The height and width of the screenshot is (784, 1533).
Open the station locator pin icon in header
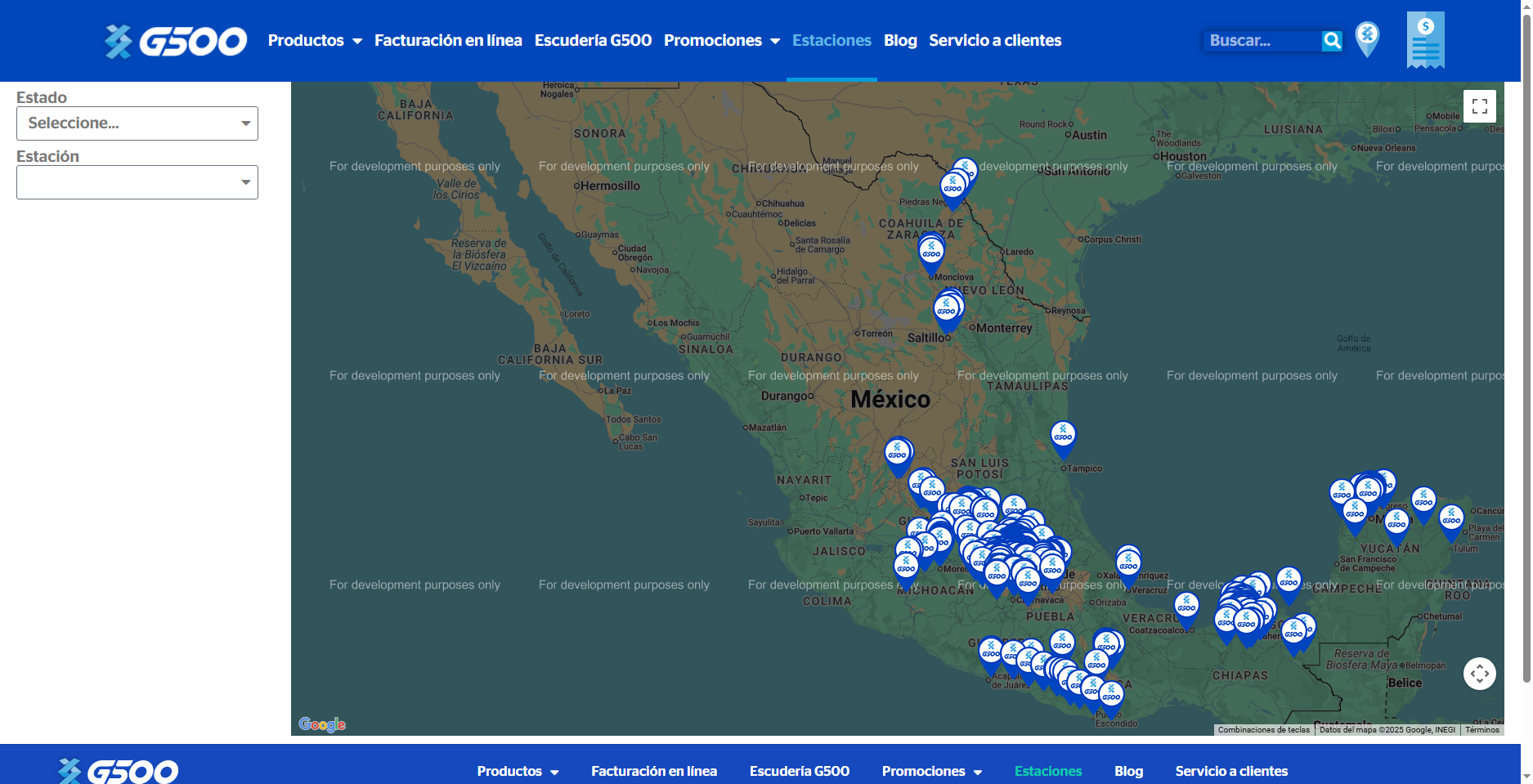1367,39
